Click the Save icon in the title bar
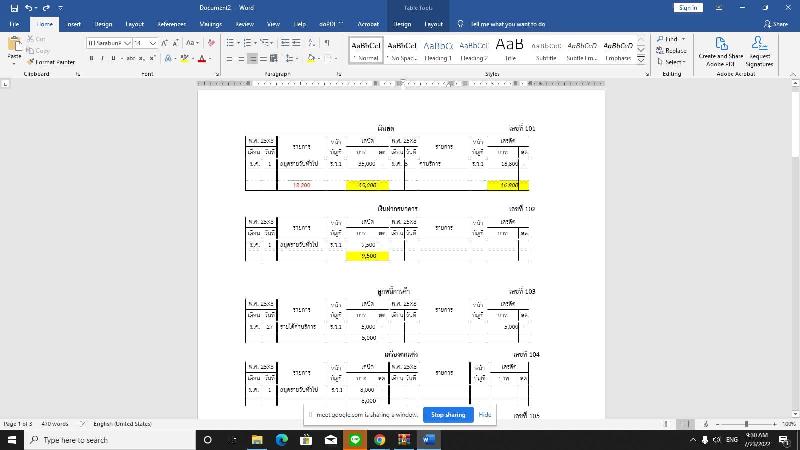The image size is (800, 450). point(13,7)
